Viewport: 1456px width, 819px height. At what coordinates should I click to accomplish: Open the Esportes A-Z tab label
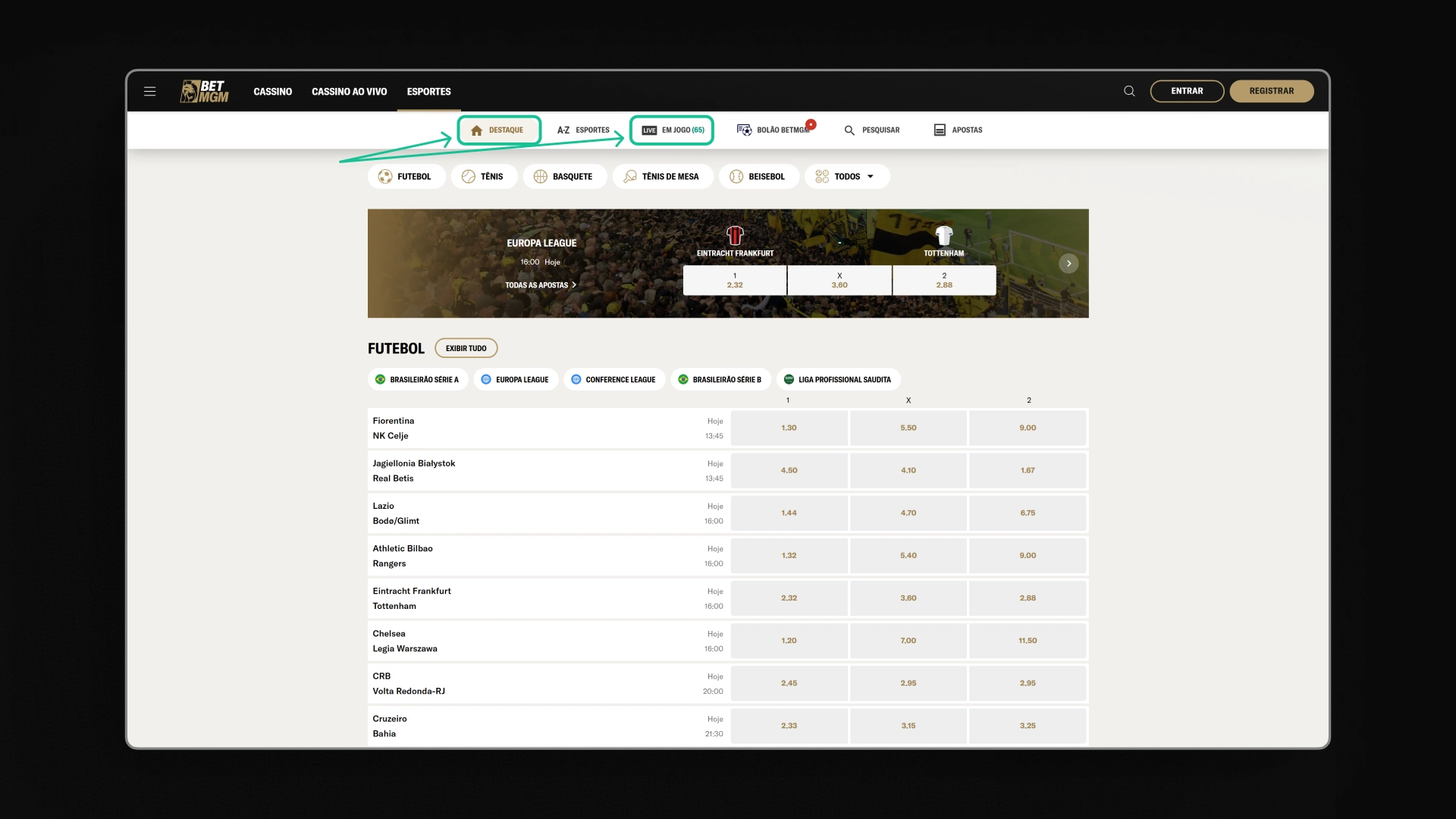coord(592,130)
